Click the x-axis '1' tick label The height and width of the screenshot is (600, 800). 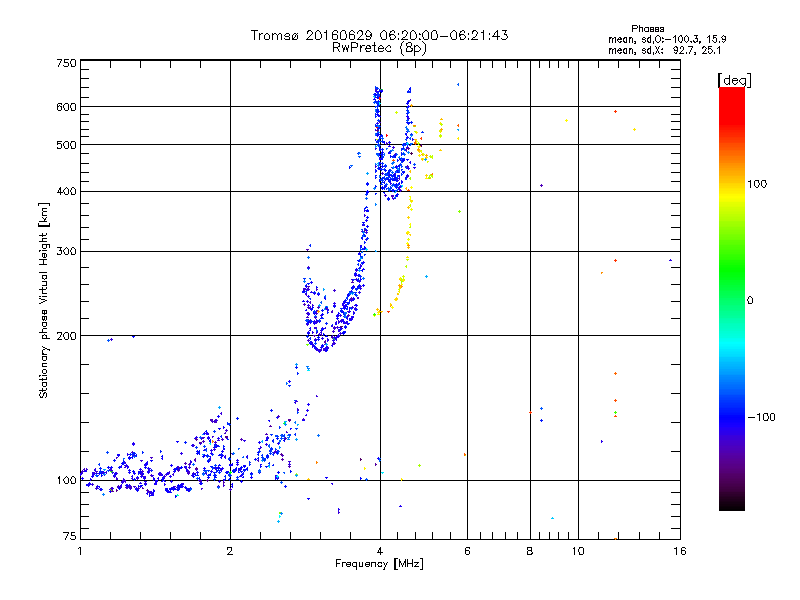(80, 551)
